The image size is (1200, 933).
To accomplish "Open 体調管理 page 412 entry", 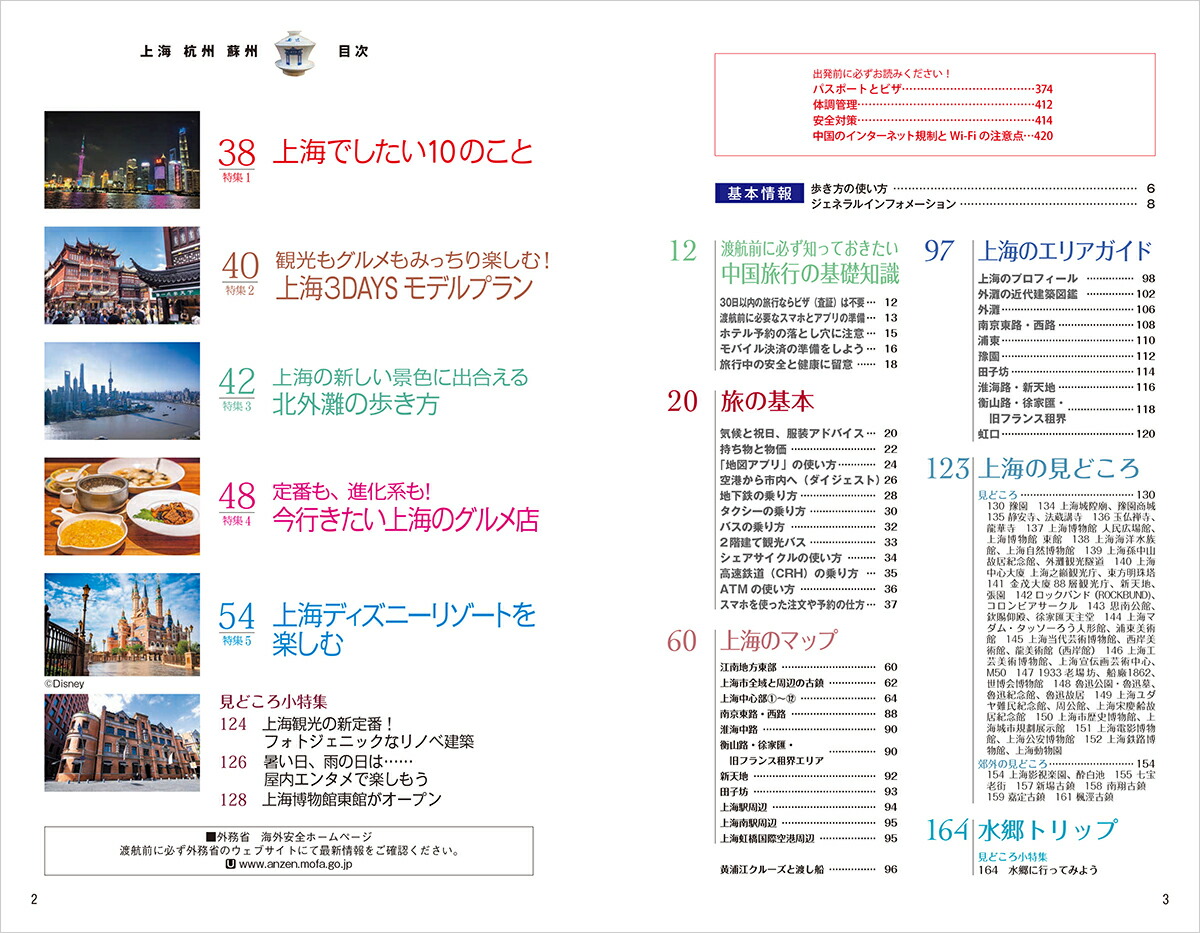I will click(933, 104).
